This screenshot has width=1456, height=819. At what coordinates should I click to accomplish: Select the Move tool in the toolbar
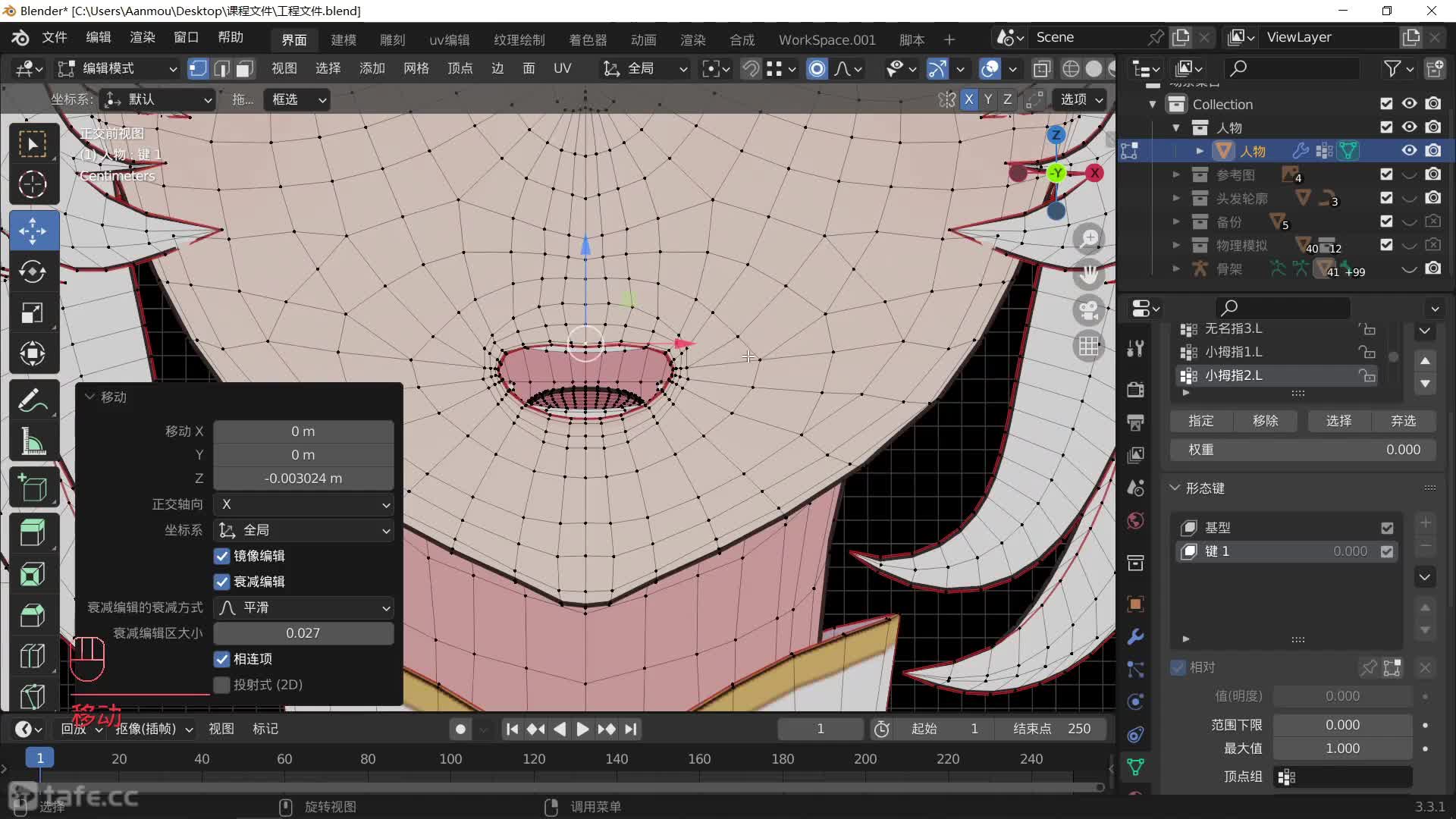[x=33, y=231]
